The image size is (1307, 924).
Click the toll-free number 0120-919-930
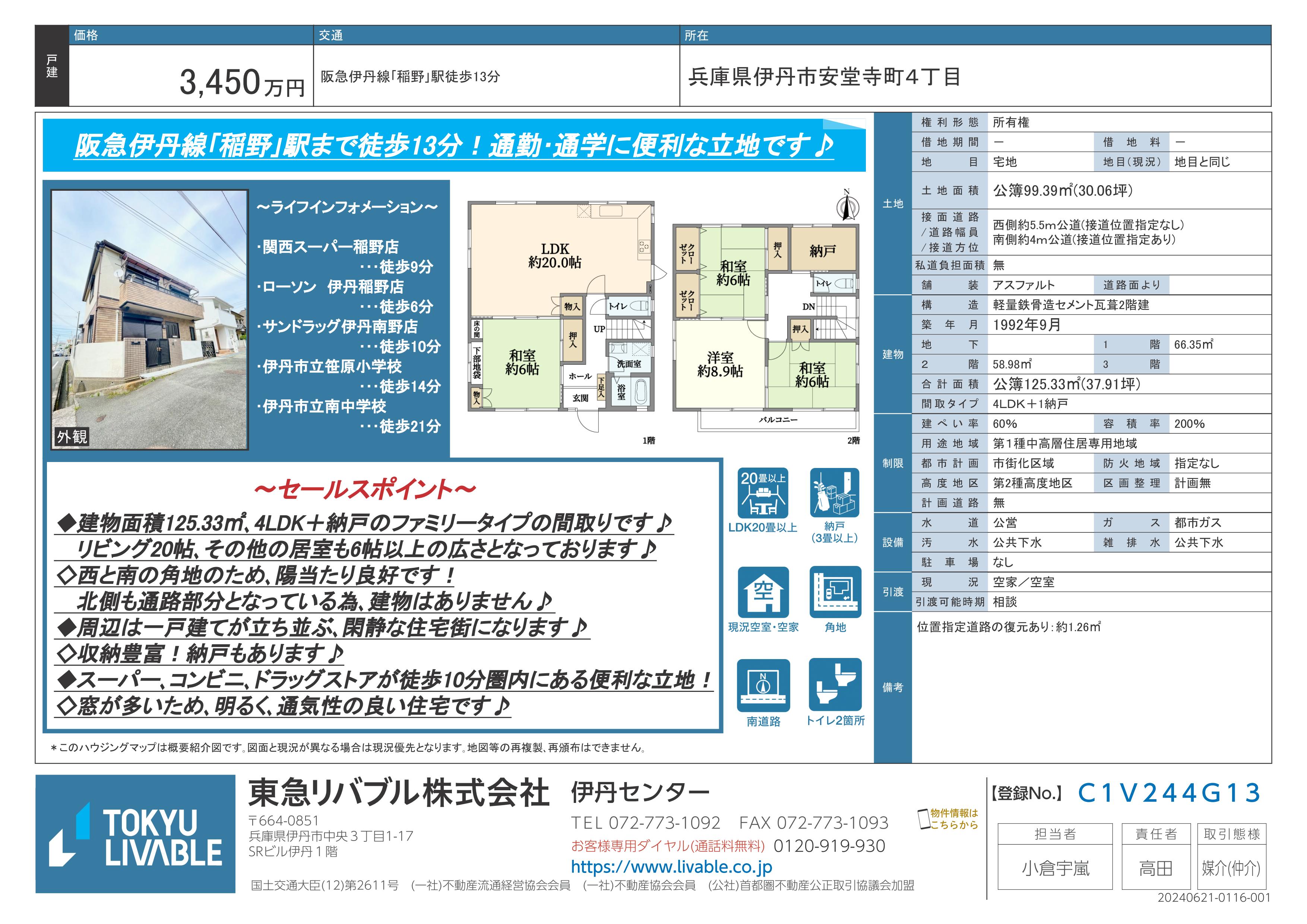(x=829, y=846)
